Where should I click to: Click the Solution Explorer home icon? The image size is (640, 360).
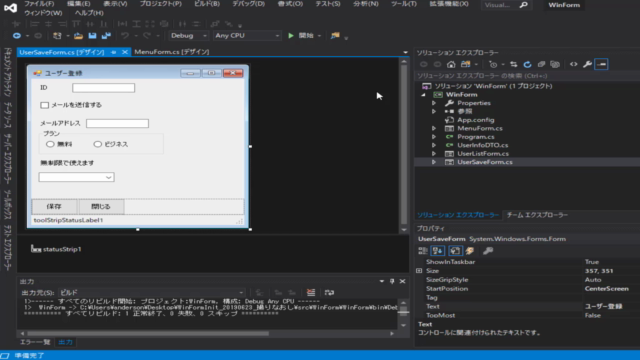451,64
